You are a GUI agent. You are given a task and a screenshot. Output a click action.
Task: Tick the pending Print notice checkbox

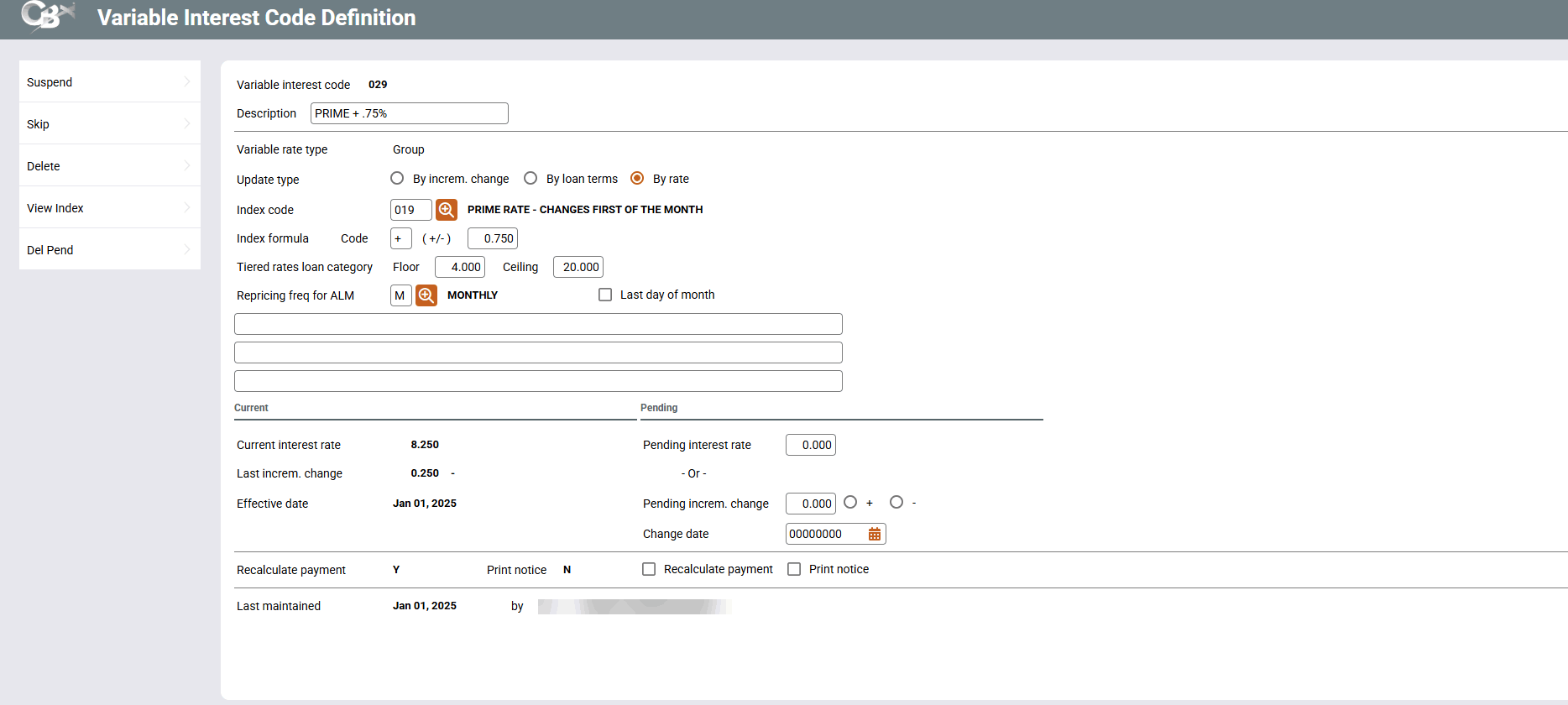click(794, 569)
